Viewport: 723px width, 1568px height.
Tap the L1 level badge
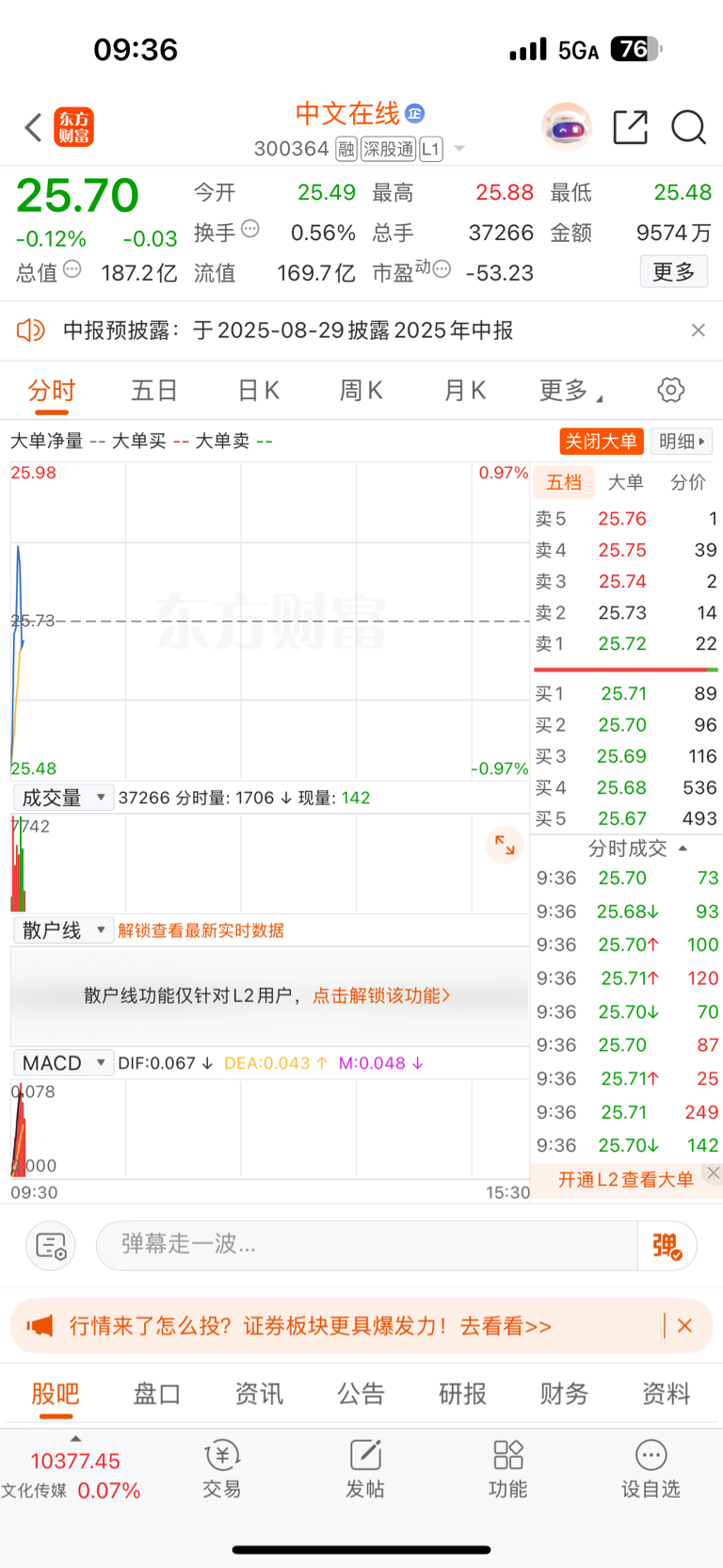430,149
